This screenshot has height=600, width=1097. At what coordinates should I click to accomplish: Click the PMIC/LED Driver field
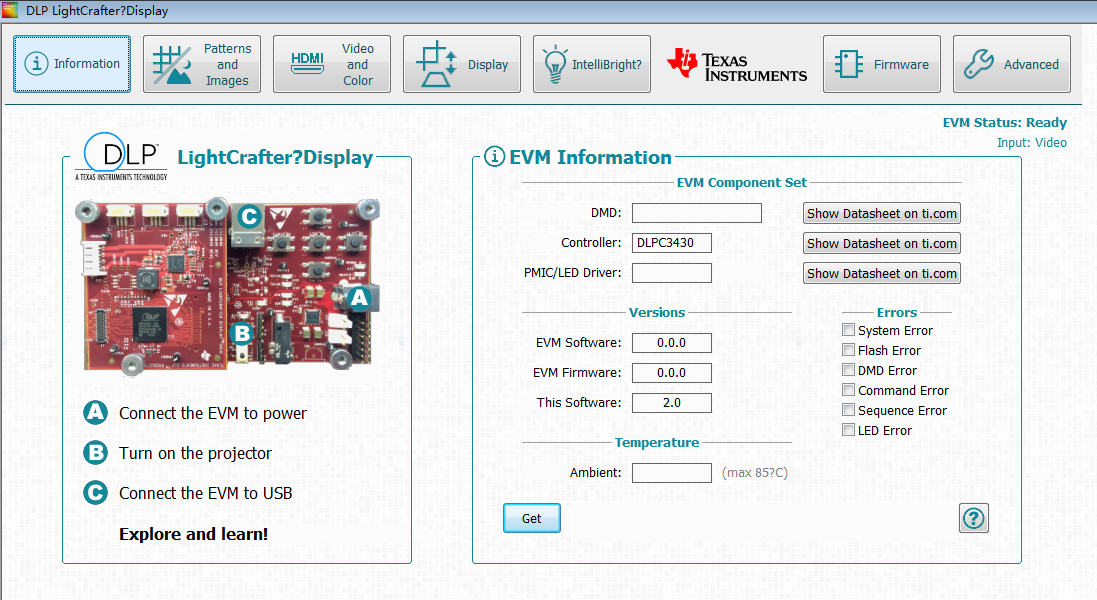[672, 273]
